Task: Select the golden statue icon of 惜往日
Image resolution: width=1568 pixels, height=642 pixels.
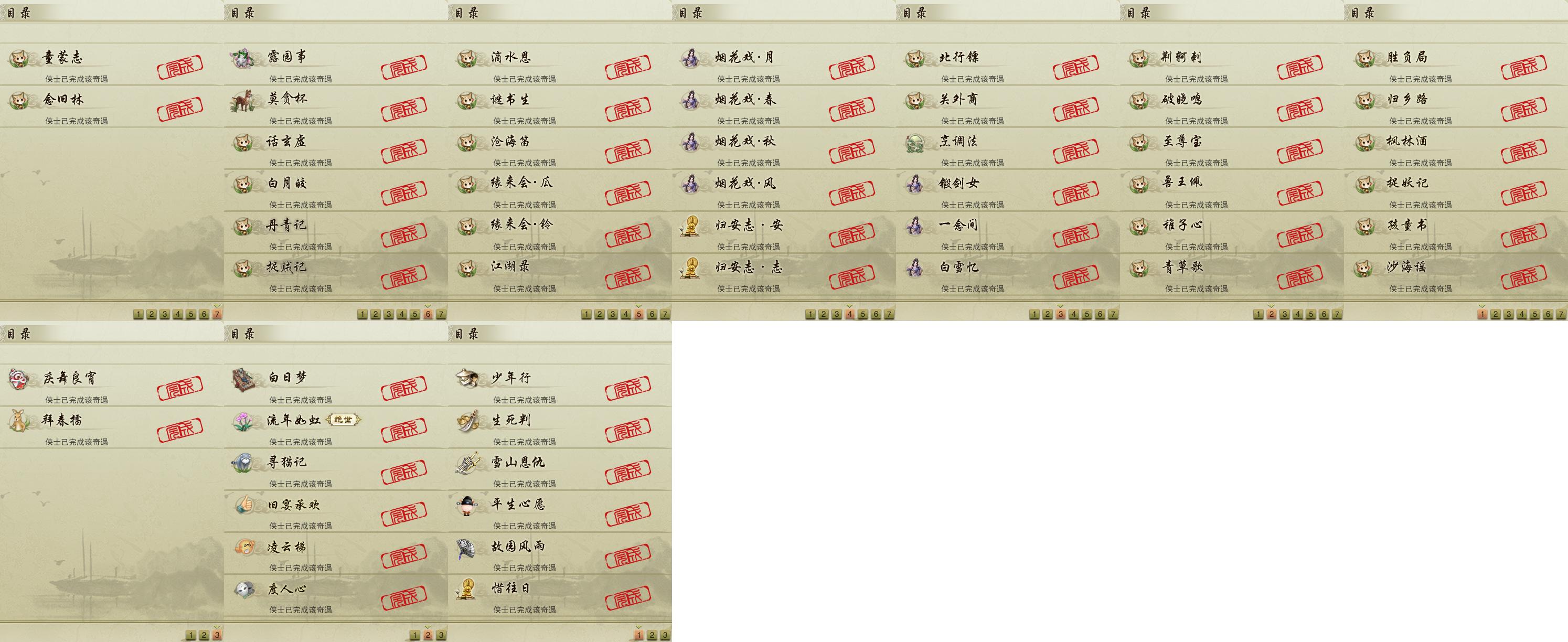Action: 466,588
